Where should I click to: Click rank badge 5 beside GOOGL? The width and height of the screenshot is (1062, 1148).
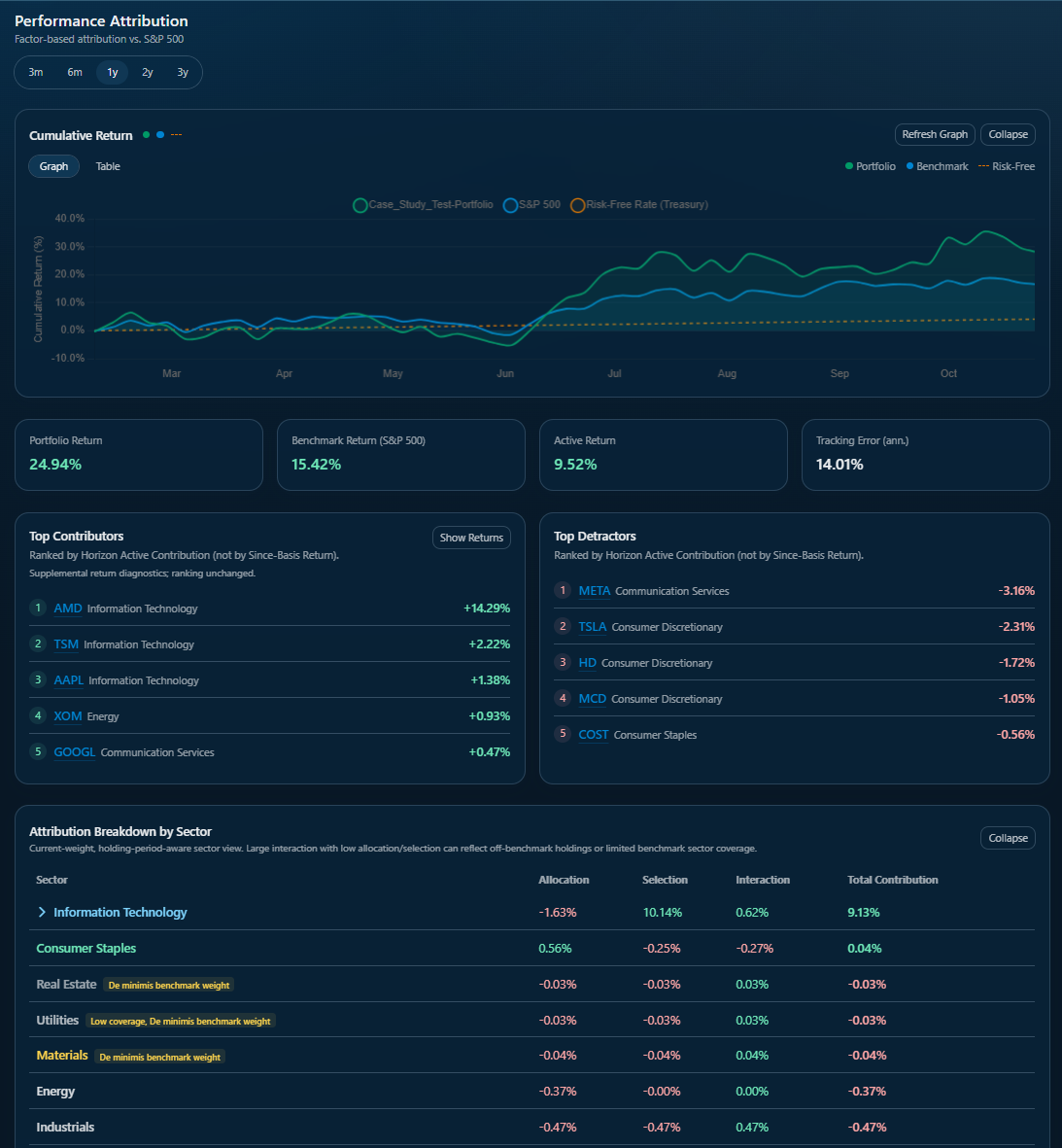(38, 751)
